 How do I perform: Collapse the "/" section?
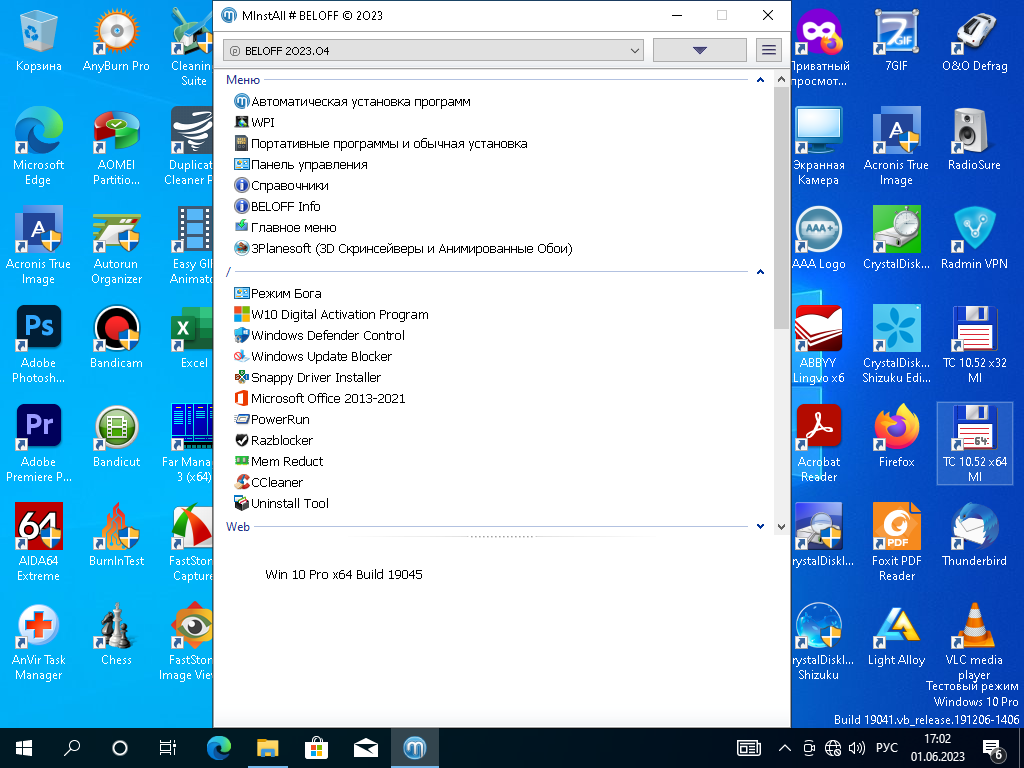760,272
